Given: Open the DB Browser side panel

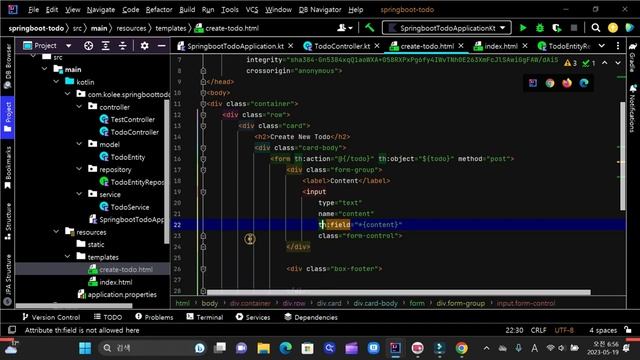Looking at the screenshot, I should click(x=7, y=67).
